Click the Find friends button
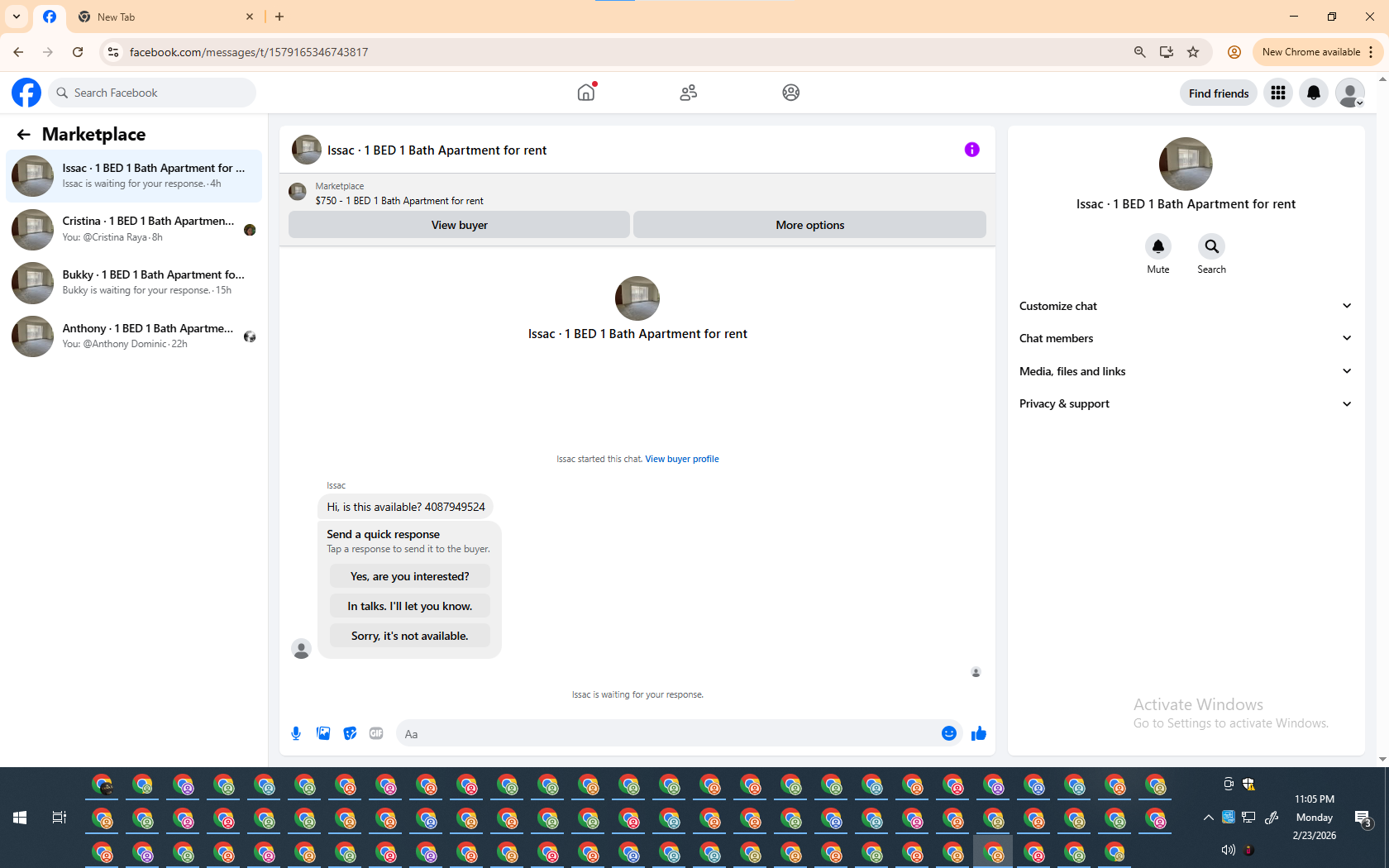 pos(1219,93)
